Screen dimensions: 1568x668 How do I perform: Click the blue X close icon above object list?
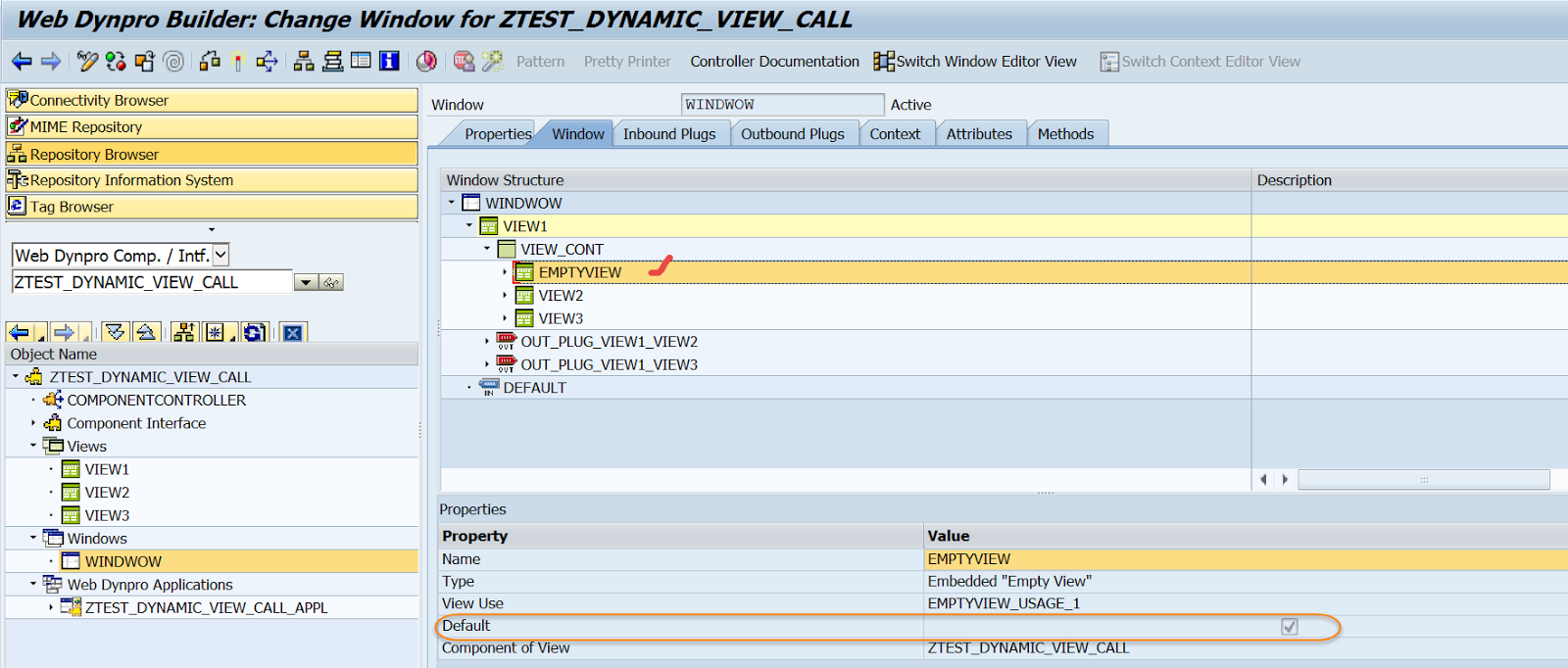pos(292,333)
